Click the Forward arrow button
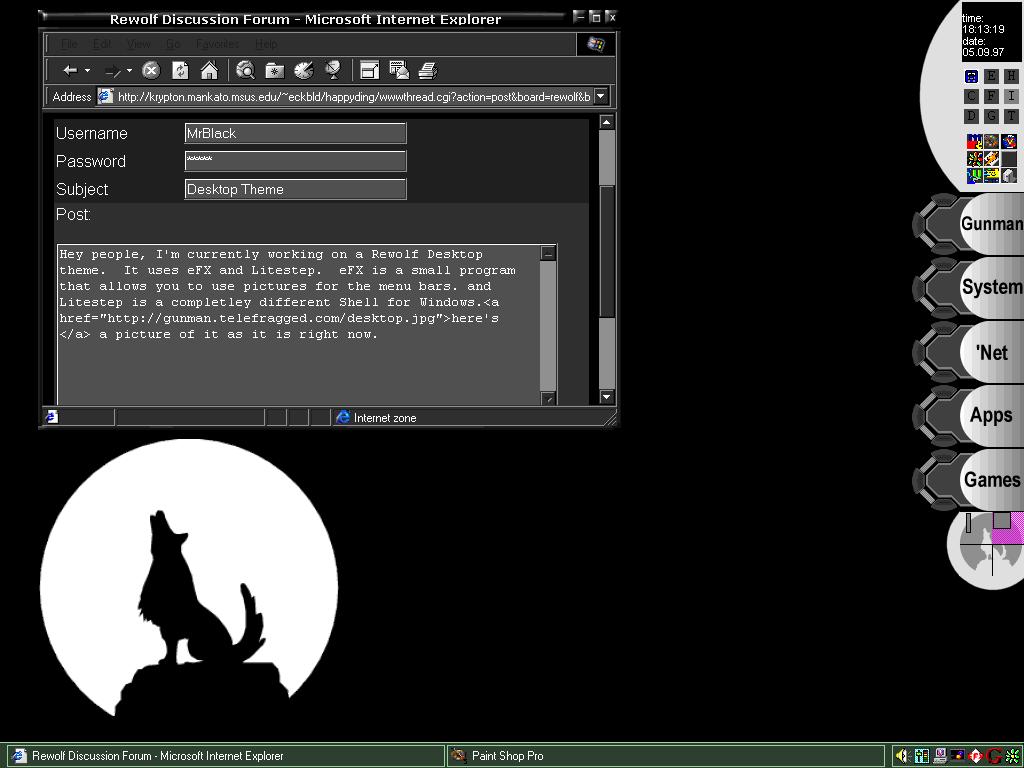The width and height of the screenshot is (1024, 768). pos(112,71)
